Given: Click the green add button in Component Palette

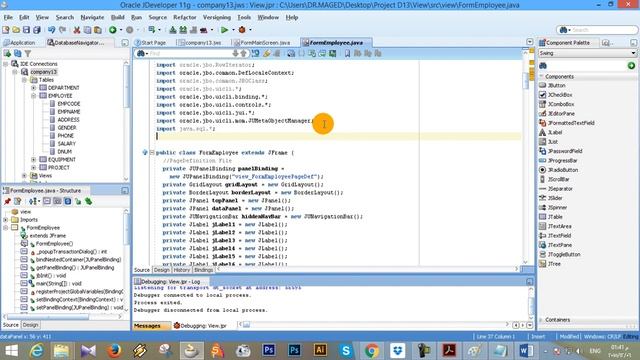Looking at the screenshot, I should 631,66.
